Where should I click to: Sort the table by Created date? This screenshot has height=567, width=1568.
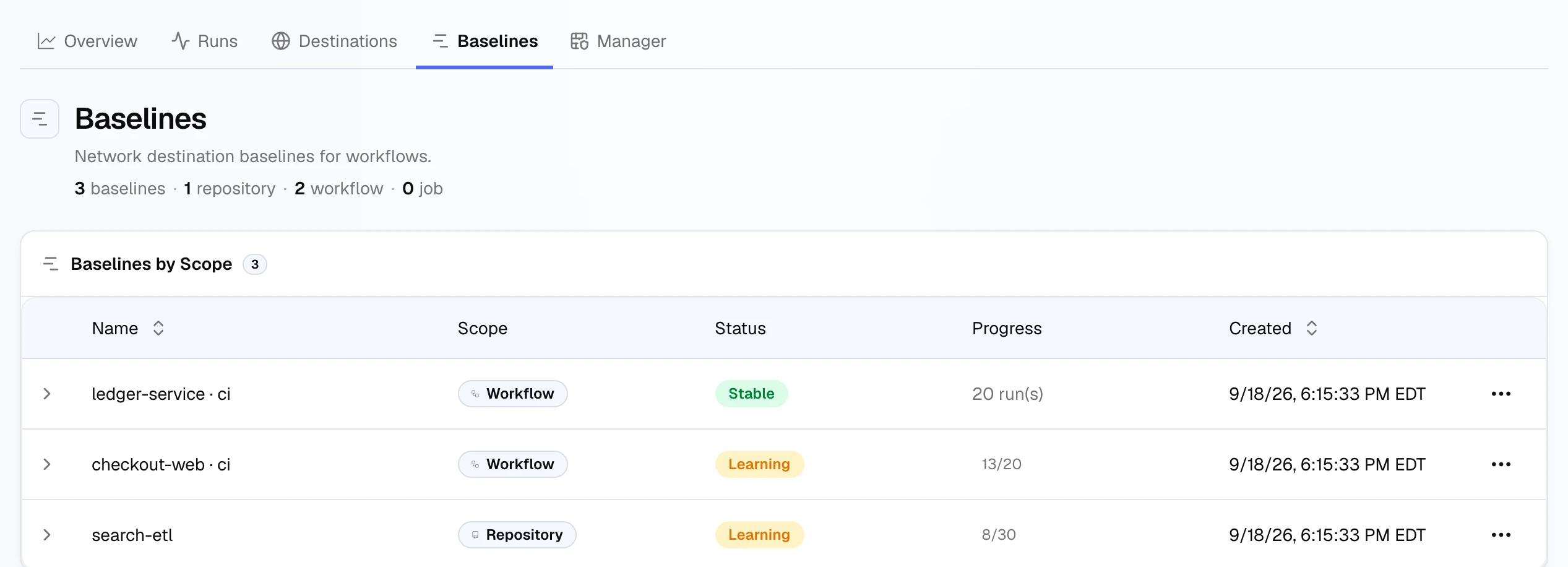1273,328
